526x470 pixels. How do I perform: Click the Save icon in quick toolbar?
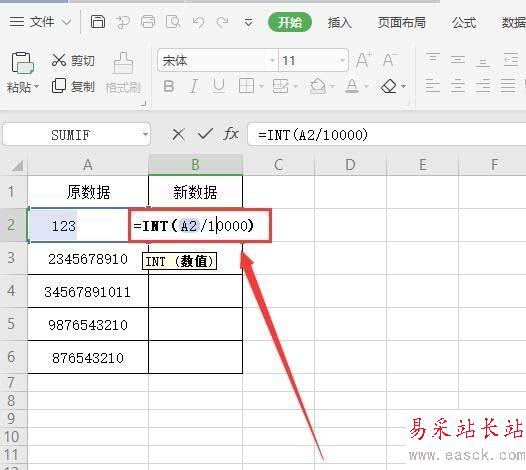click(x=98, y=22)
